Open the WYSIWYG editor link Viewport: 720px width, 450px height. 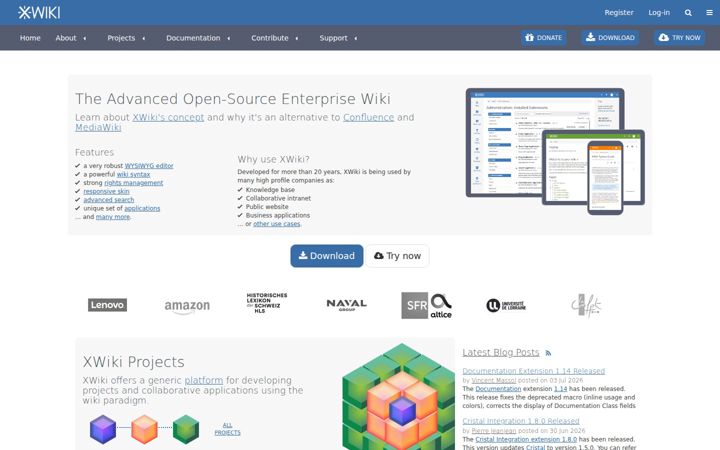(149, 166)
